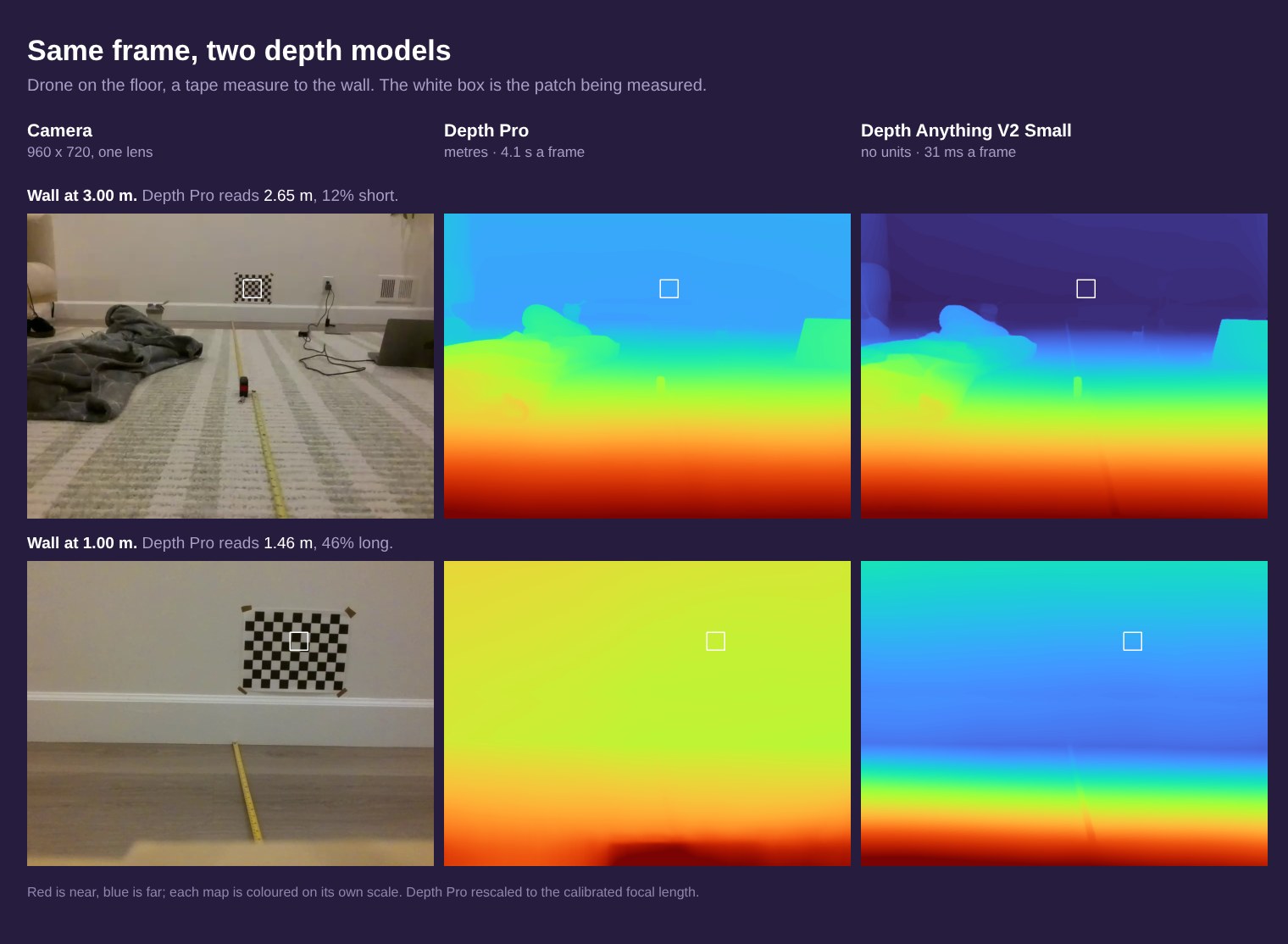
Task: Click the "Camera" column heading
Action: (x=59, y=130)
